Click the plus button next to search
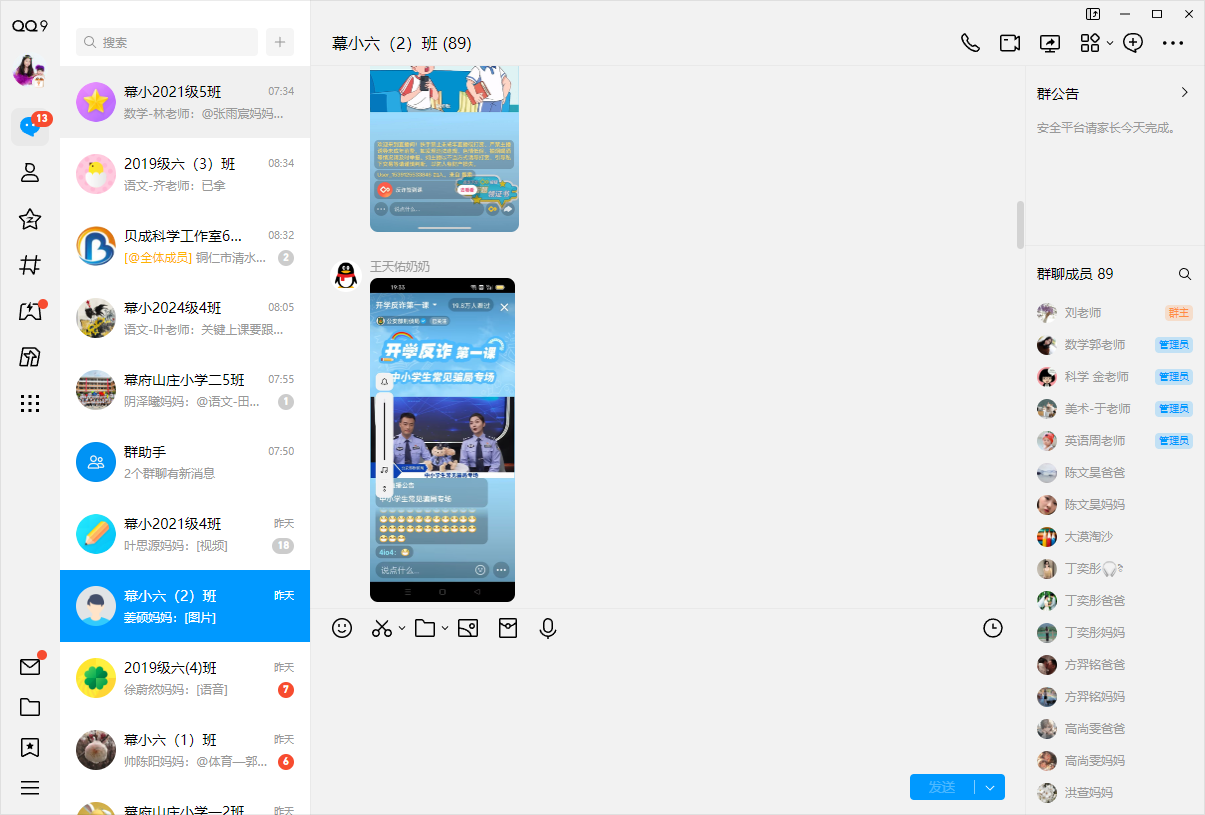 click(280, 42)
